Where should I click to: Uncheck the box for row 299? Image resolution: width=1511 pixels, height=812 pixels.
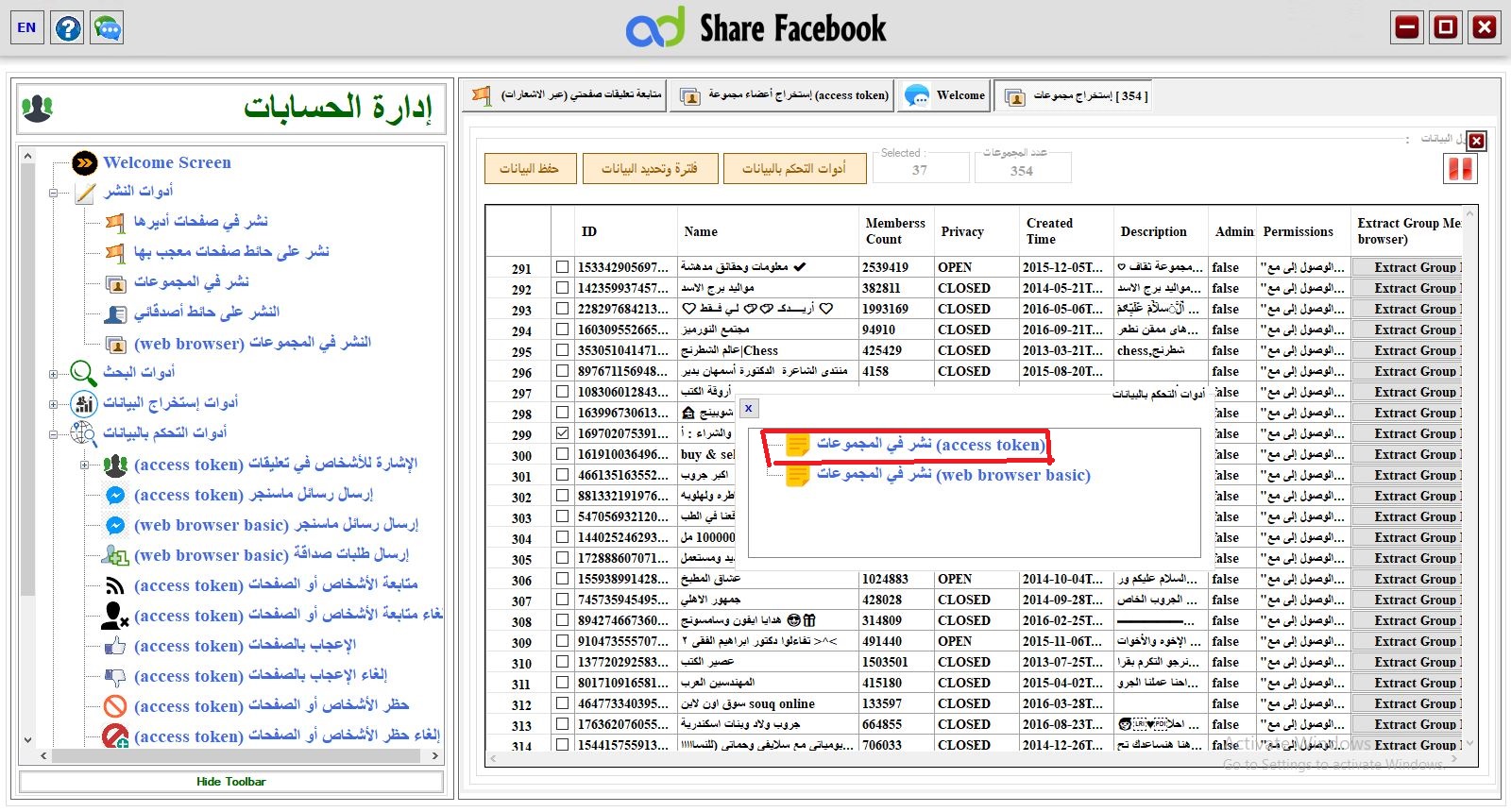click(563, 433)
